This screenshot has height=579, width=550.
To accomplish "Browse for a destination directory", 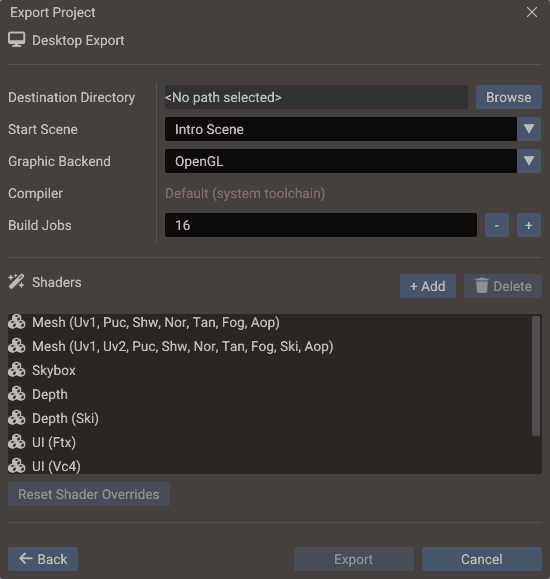I will (509, 97).
